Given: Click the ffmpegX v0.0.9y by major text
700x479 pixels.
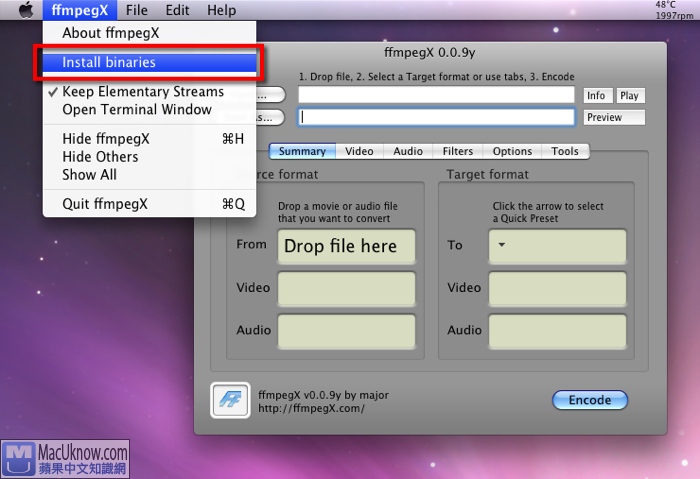Looking at the screenshot, I should pyautogui.click(x=323, y=395).
